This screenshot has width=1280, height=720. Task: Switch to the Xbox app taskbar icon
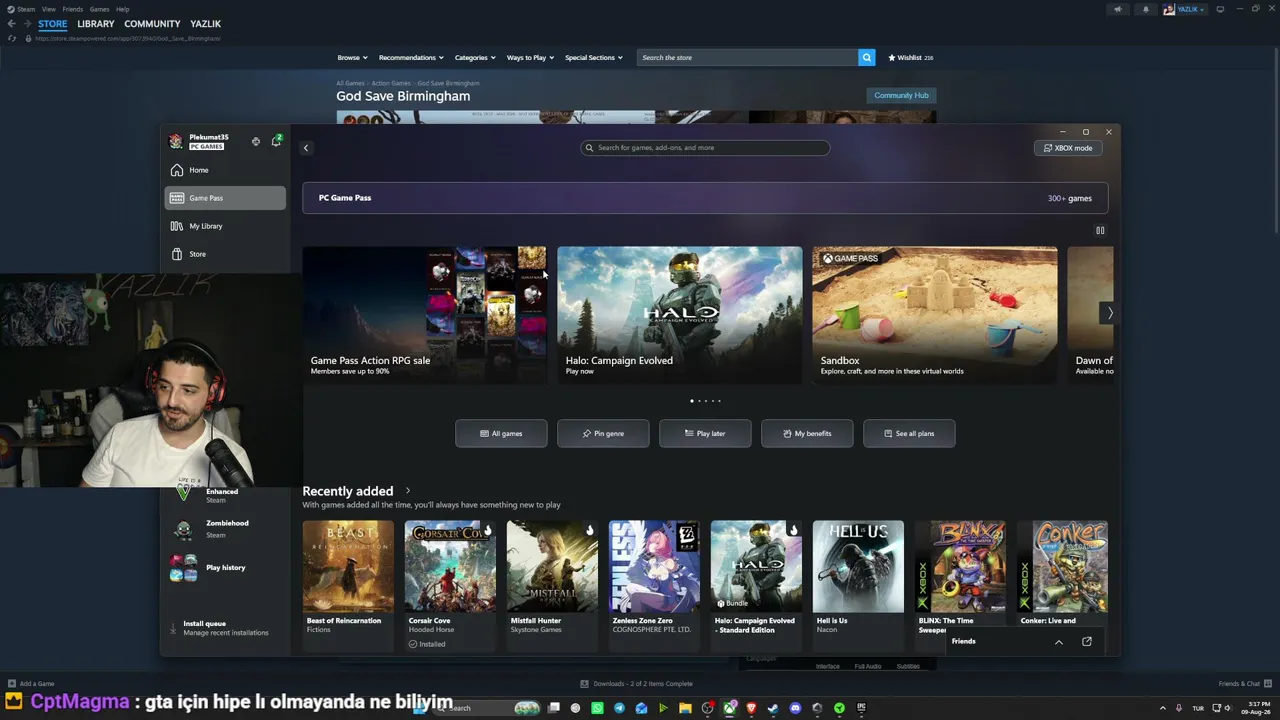pos(729,708)
